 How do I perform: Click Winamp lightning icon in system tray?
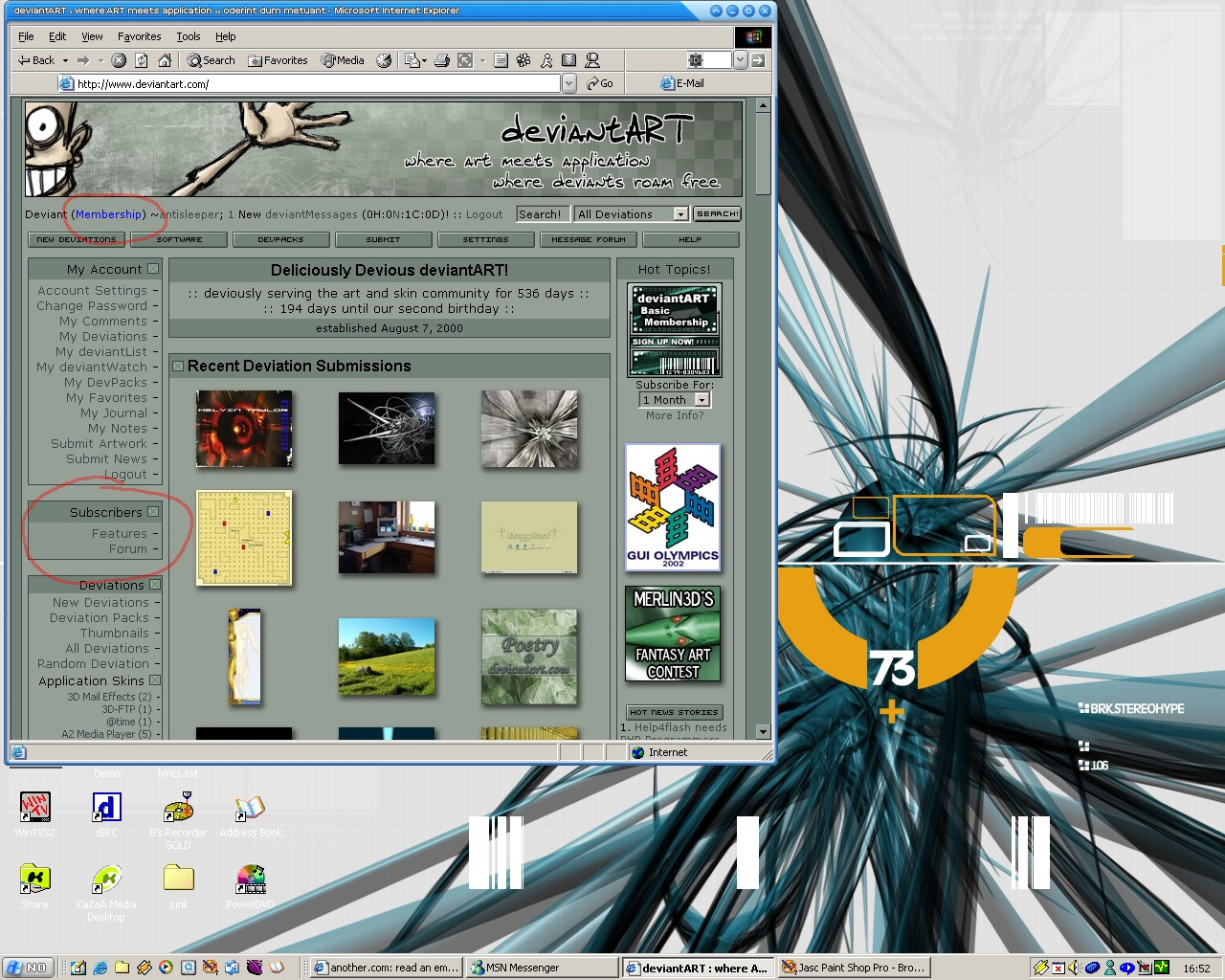[1040, 968]
